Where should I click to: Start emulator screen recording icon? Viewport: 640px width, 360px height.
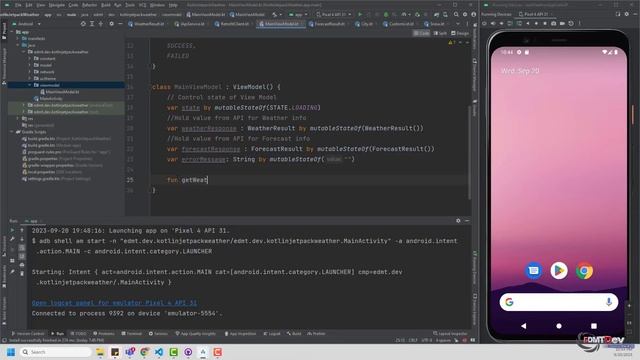(562, 24)
